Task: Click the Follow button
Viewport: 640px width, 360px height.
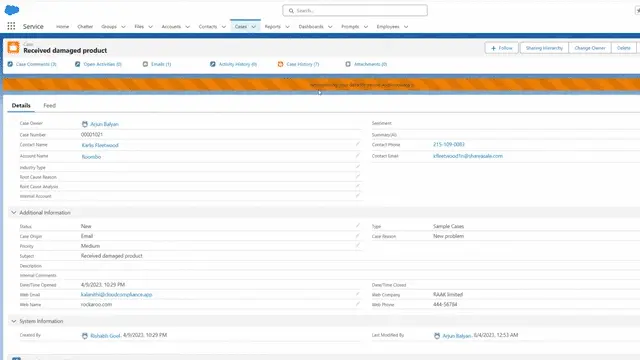Action: [502, 48]
